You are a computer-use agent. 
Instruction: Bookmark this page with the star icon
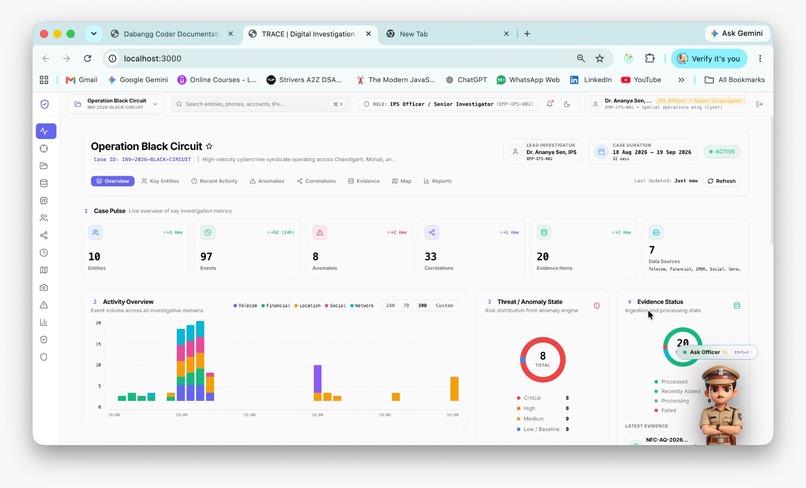(599, 59)
